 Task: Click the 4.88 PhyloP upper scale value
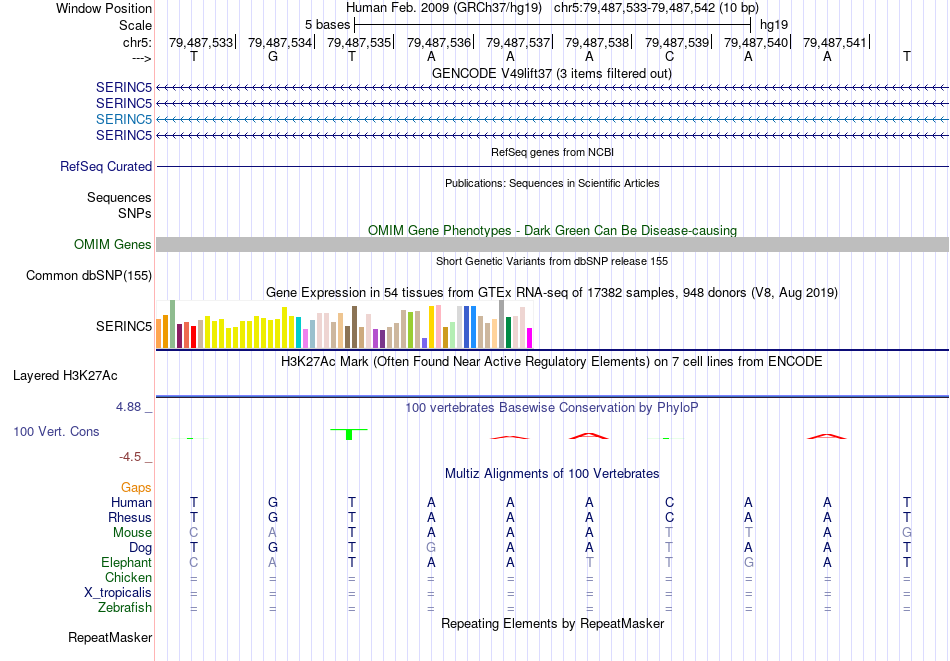[128, 407]
